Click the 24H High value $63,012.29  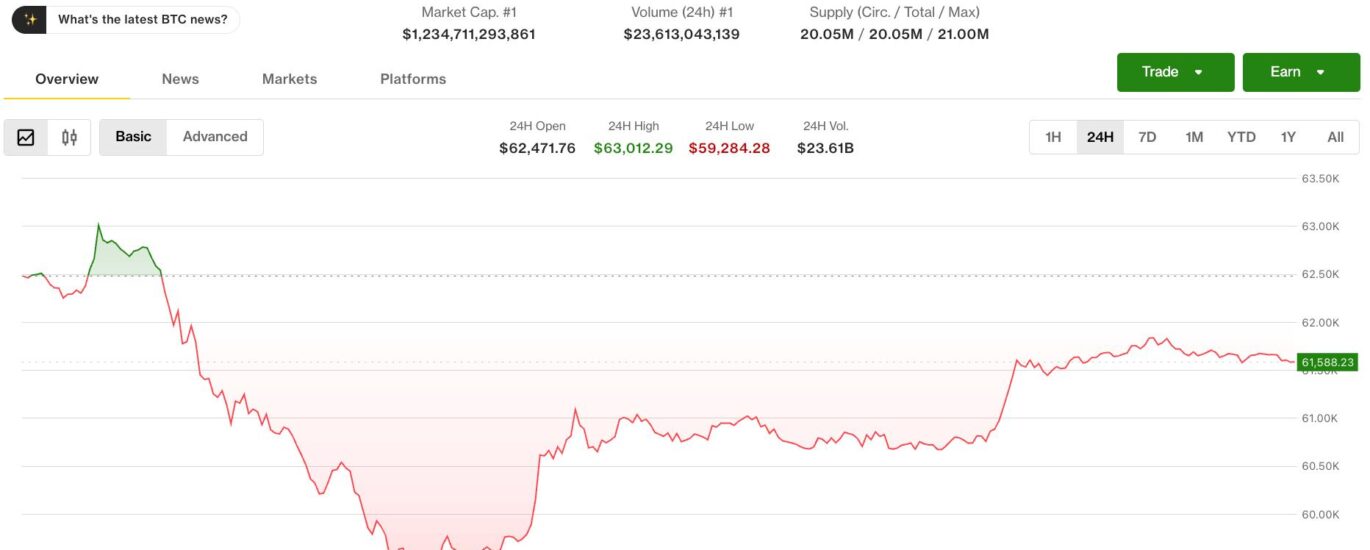click(x=633, y=148)
